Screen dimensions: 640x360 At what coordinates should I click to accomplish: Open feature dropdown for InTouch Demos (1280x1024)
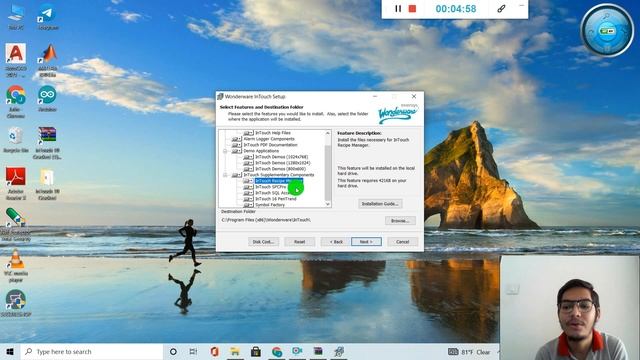click(248, 163)
